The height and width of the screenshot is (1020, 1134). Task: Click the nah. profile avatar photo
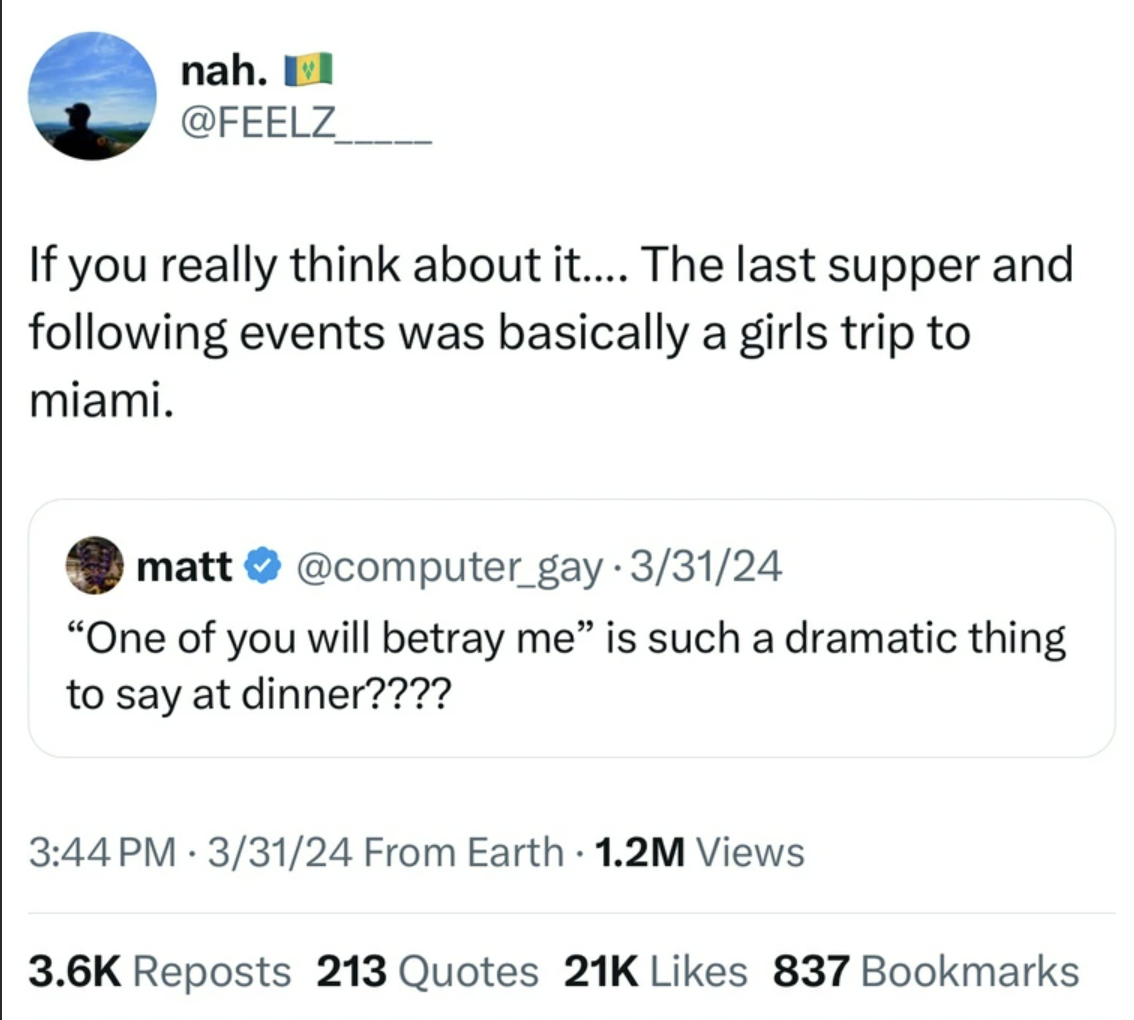(92, 96)
